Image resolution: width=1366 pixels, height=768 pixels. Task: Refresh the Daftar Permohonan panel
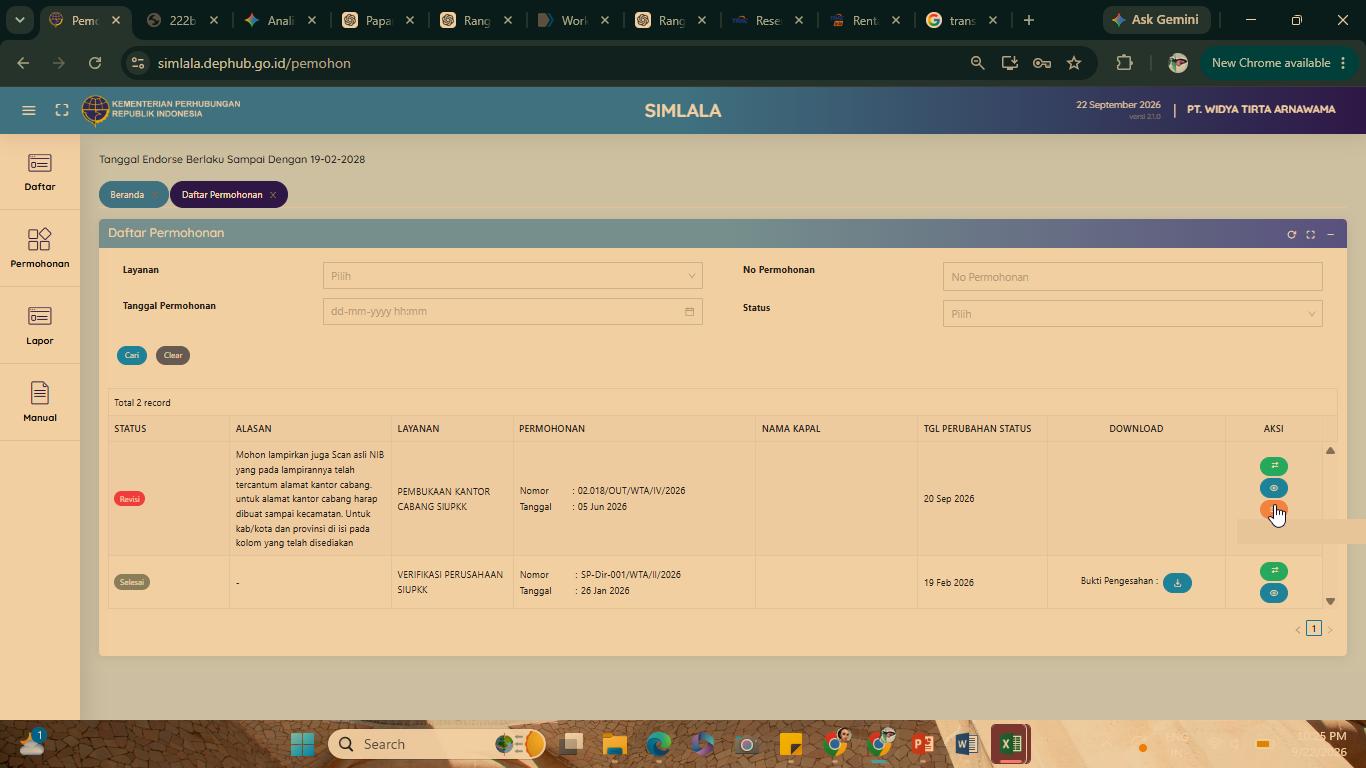coord(1291,234)
